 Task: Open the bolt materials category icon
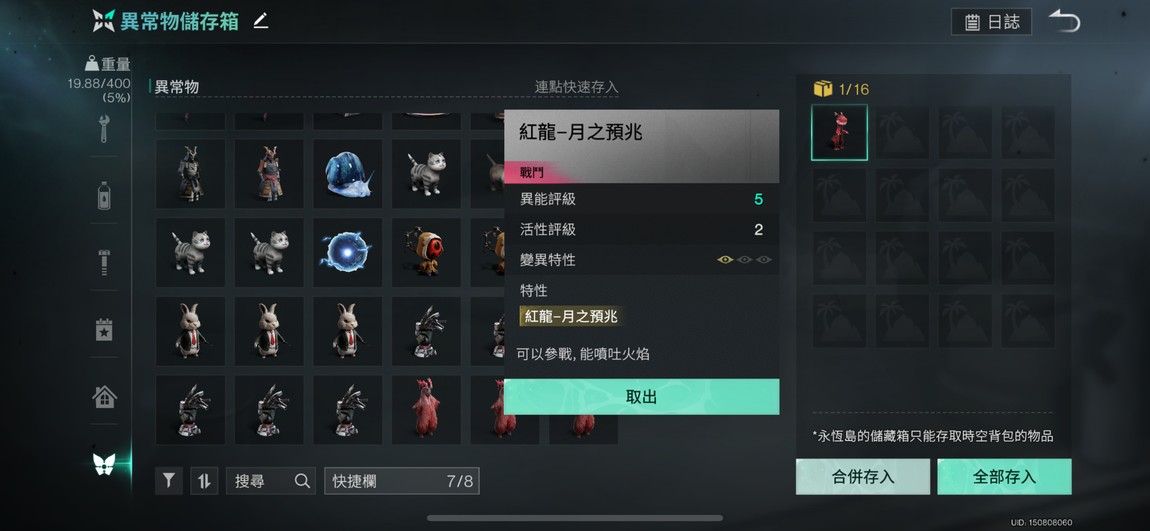pos(104,263)
